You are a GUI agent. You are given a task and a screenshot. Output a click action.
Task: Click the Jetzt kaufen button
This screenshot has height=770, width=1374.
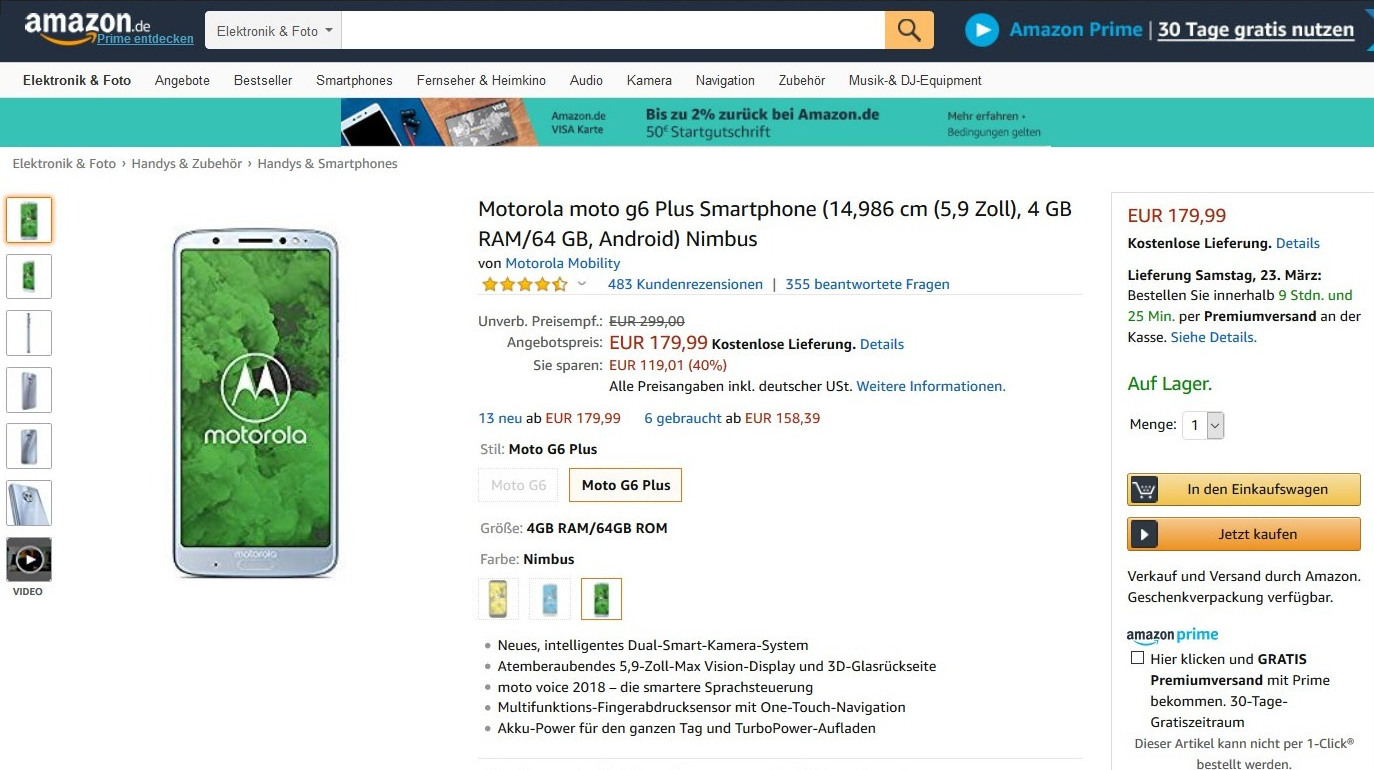tap(1243, 534)
